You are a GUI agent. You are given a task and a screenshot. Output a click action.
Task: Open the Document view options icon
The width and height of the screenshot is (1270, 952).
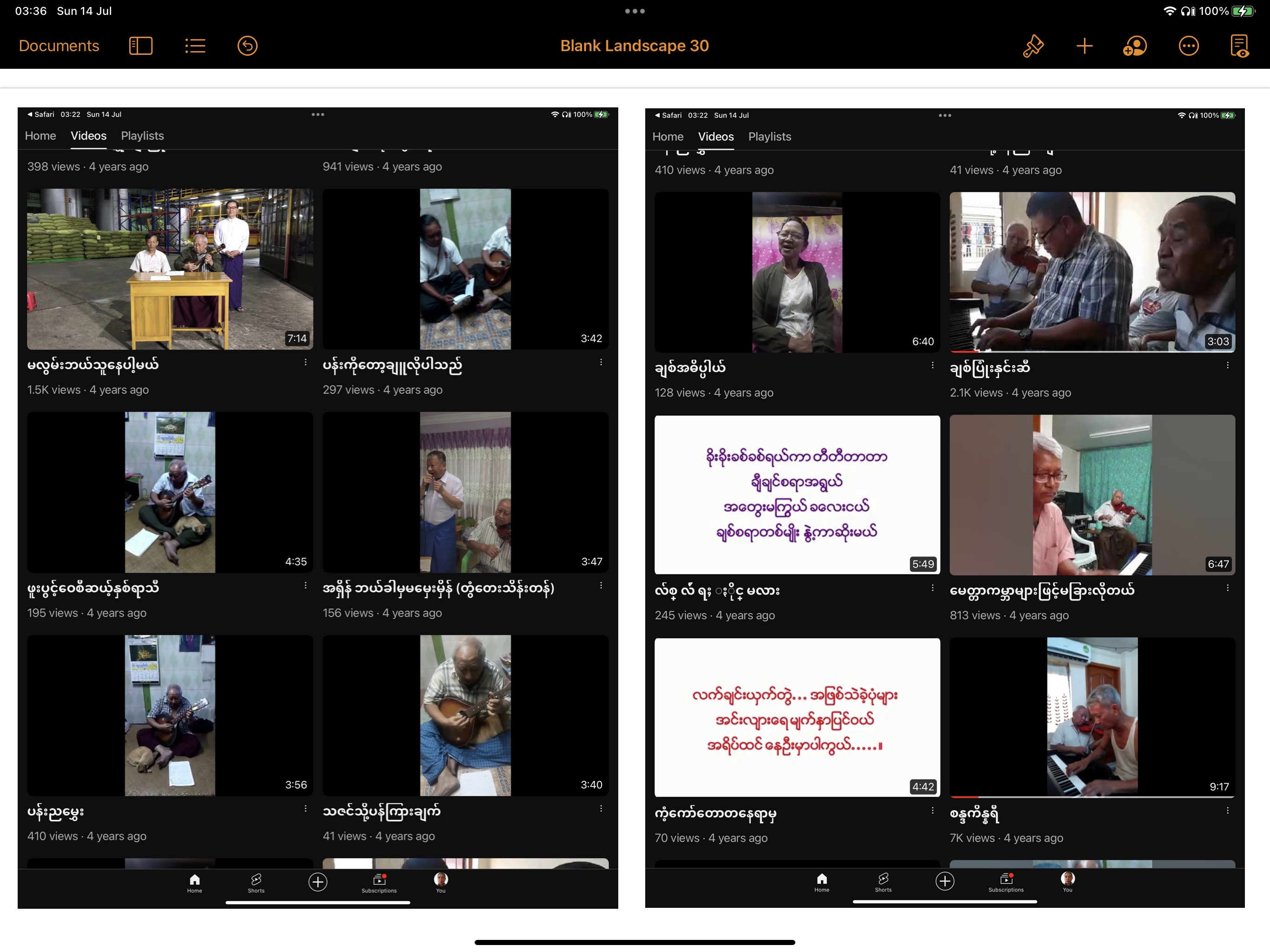(1239, 46)
